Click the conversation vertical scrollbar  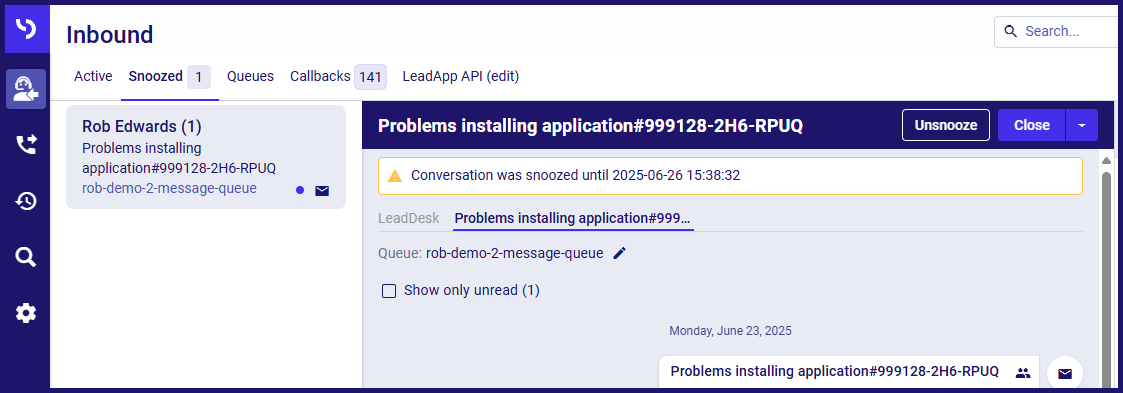coord(1107,272)
